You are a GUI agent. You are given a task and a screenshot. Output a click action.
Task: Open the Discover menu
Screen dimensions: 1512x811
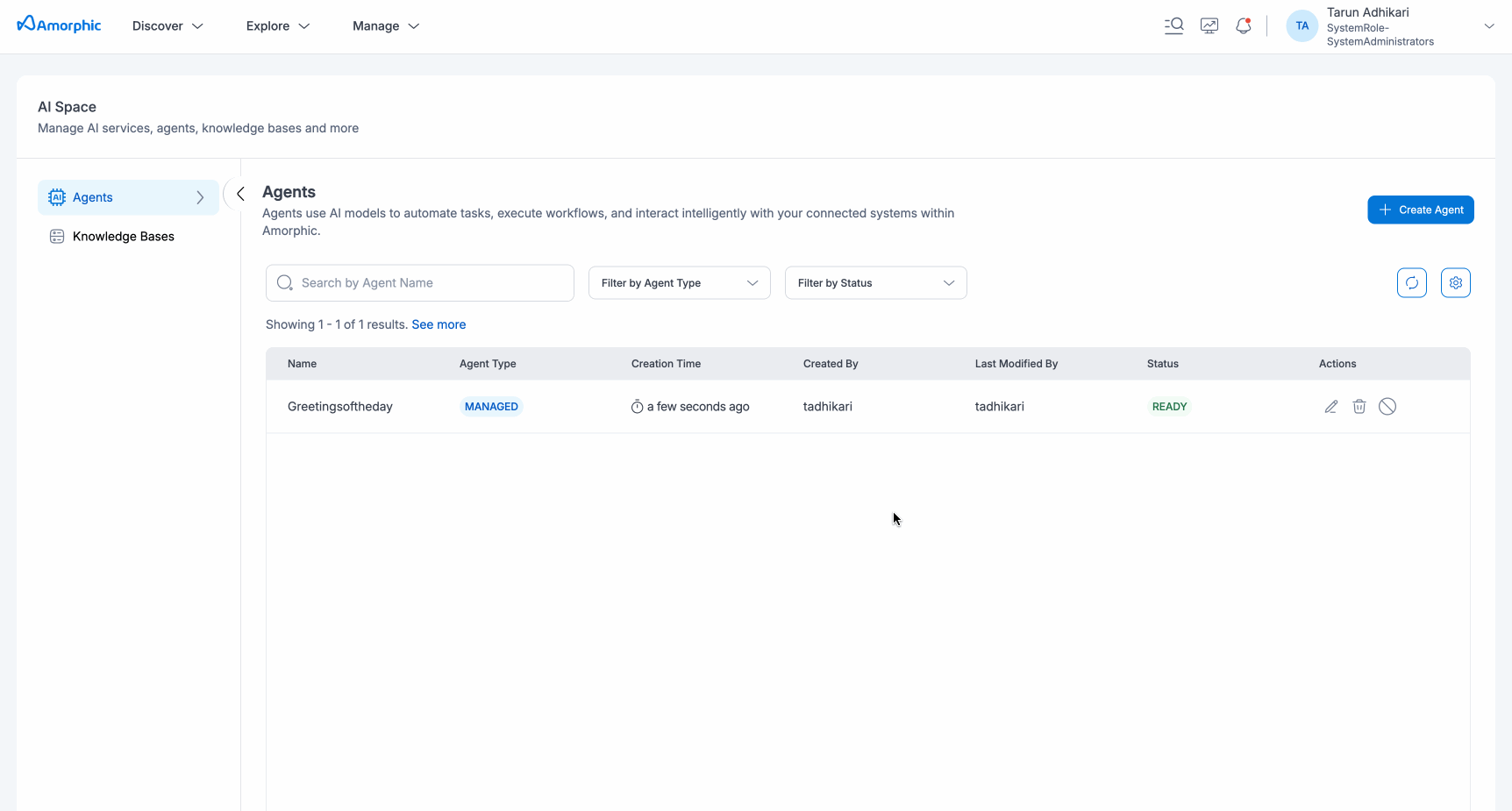pyautogui.click(x=168, y=26)
